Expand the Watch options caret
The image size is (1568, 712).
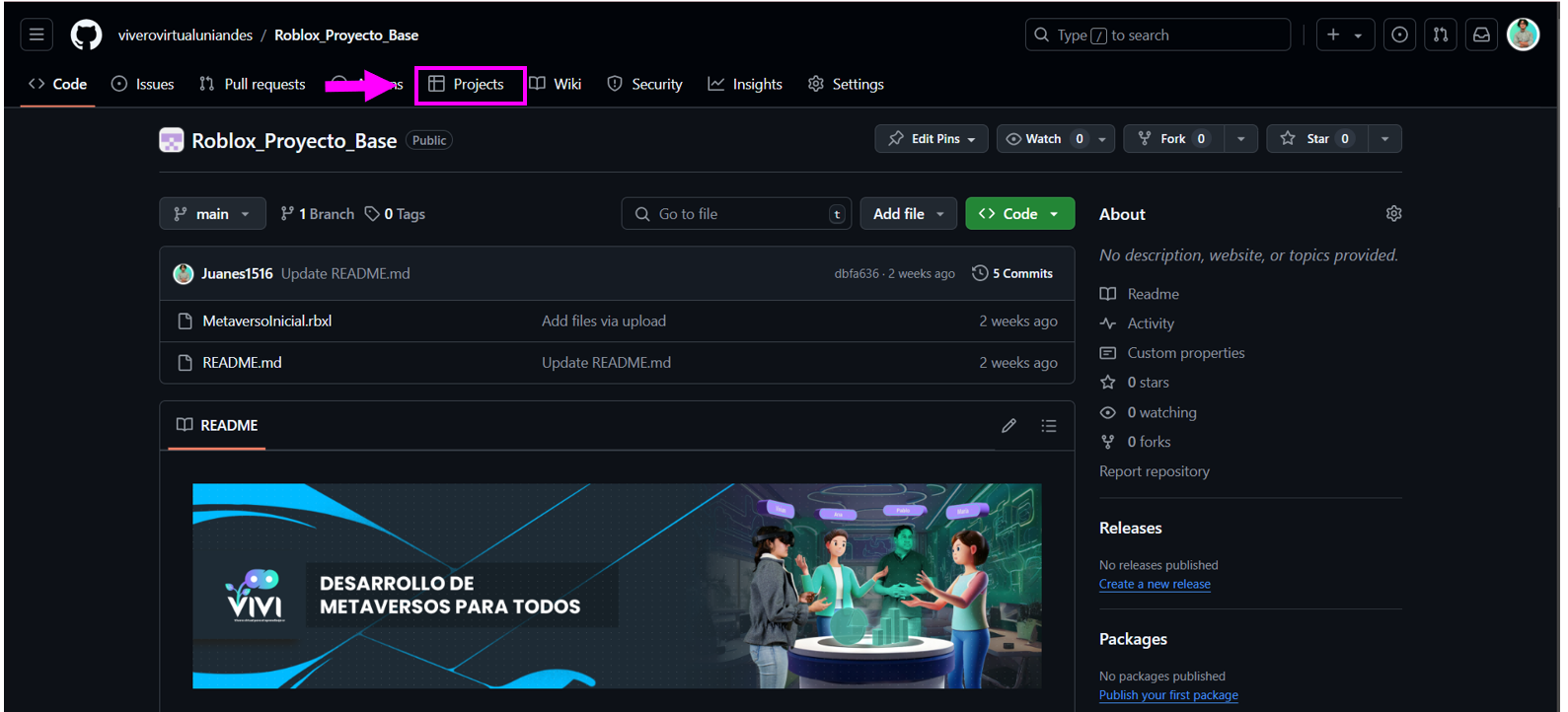(1102, 139)
